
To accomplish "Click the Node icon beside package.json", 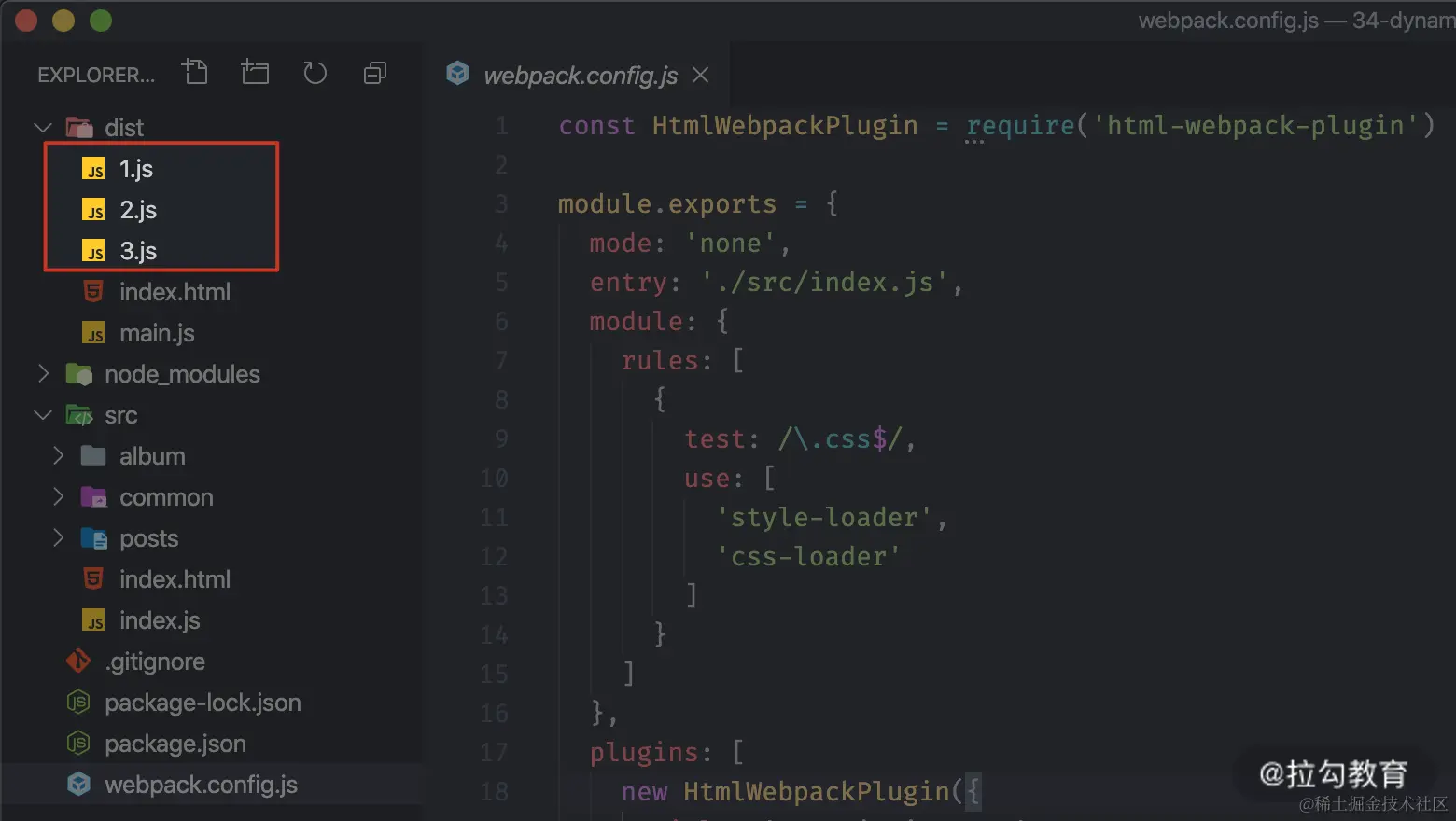I will click(x=78, y=743).
